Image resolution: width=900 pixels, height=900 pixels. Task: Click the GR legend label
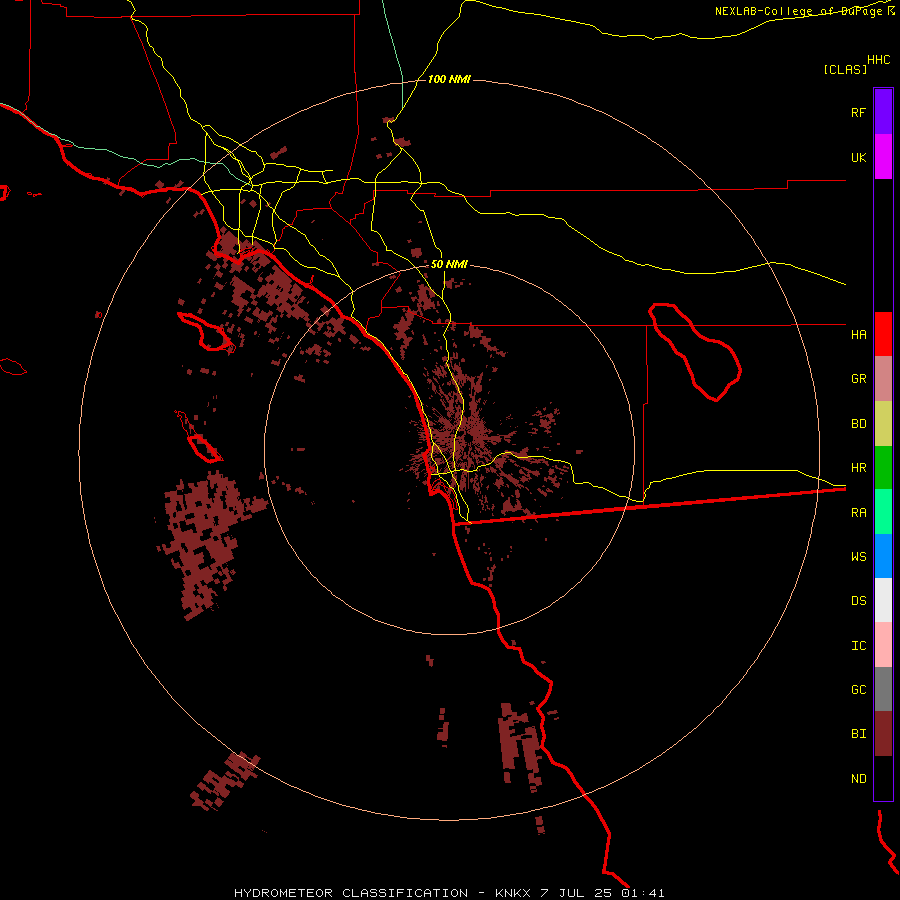coord(858,379)
